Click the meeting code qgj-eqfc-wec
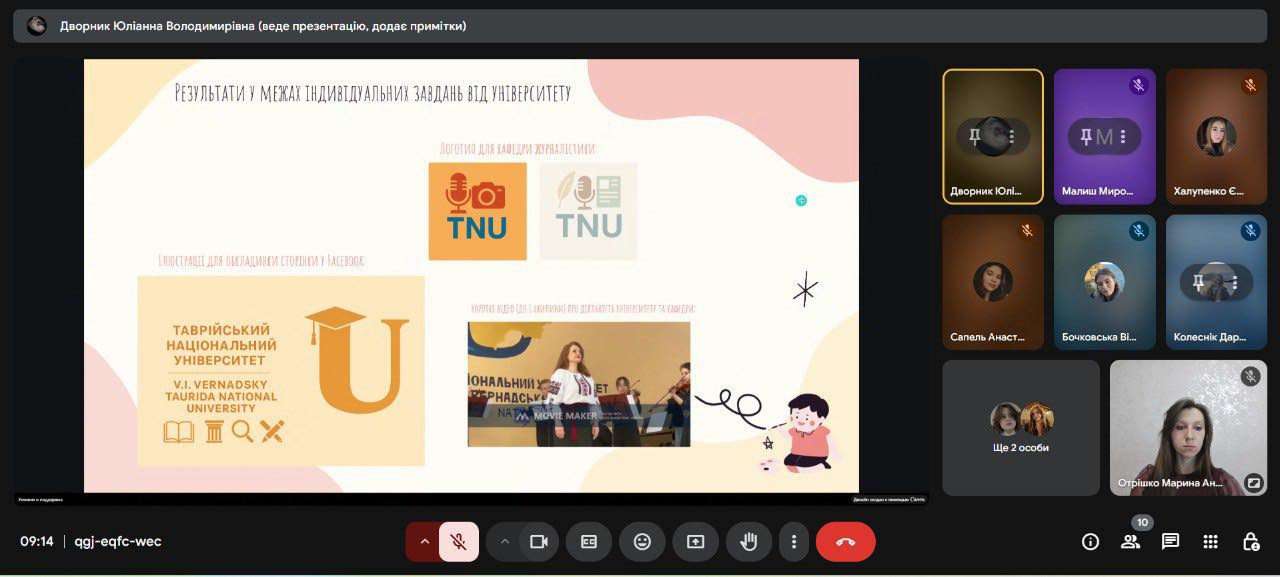 click(118, 541)
